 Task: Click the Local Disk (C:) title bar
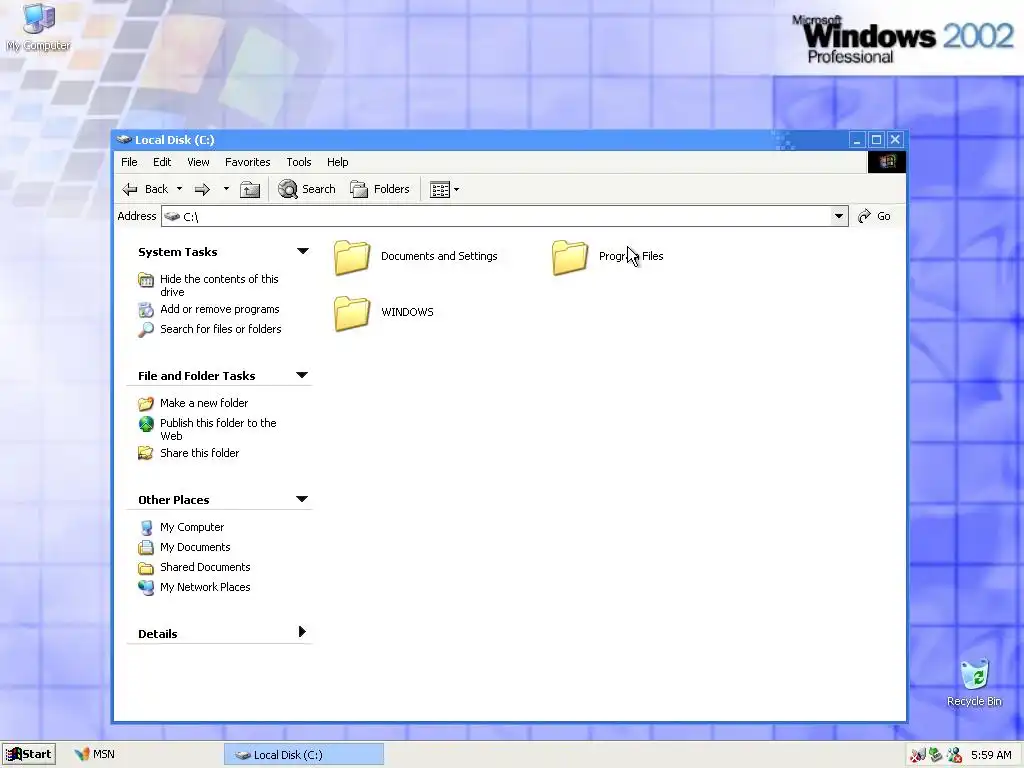[x=480, y=140]
